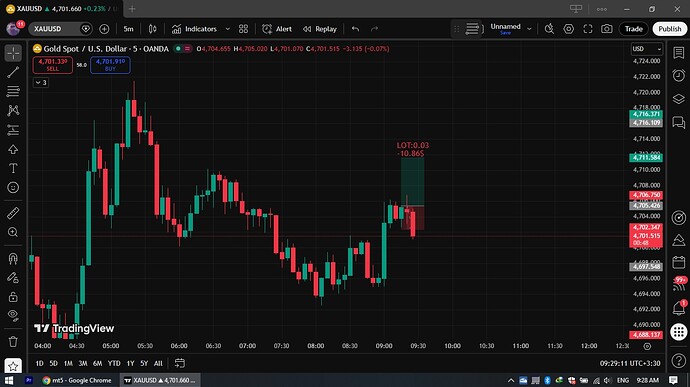Select the crosshair cursor tool
The image size is (690, 387).
coord(13,53)
